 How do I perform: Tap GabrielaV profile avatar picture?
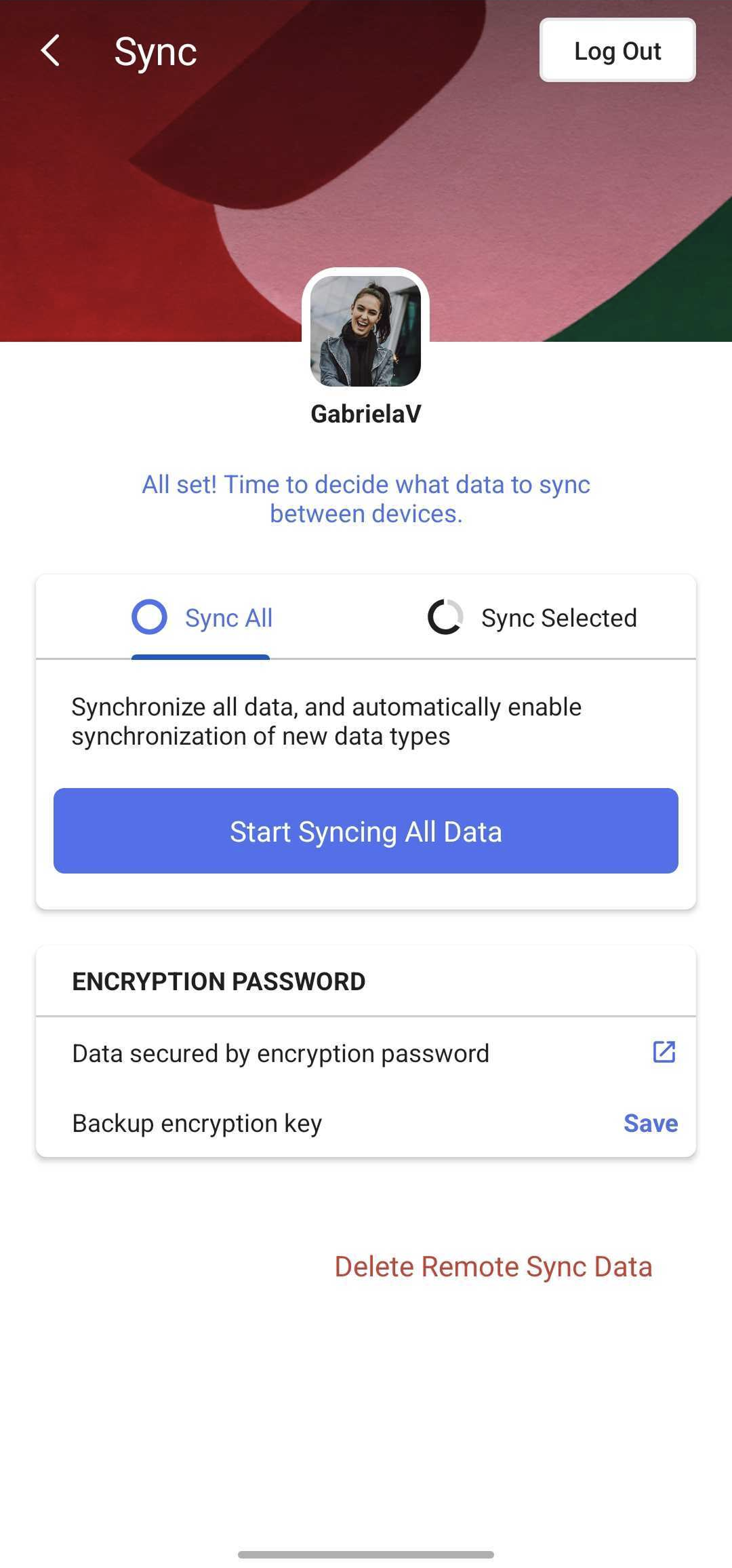pyautogui.click(x=366, y=331)
